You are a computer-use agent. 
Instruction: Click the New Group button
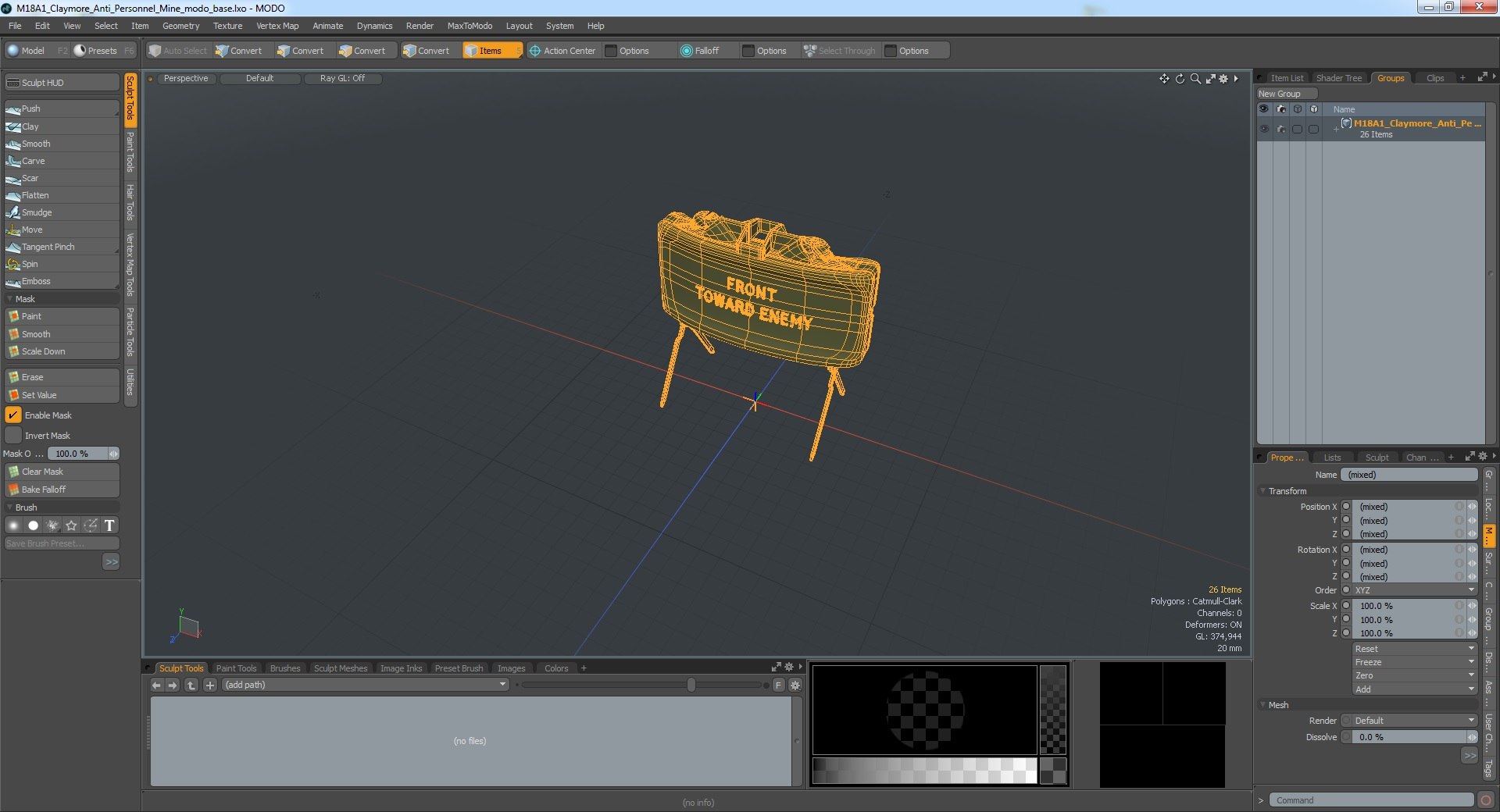point(1286,94)
